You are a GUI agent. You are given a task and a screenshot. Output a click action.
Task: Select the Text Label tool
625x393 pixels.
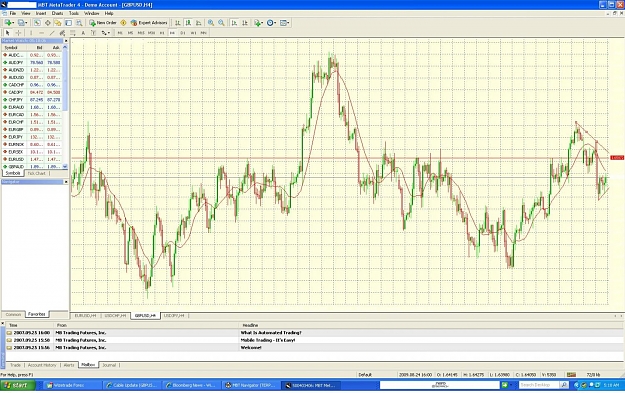click(93, 33)
